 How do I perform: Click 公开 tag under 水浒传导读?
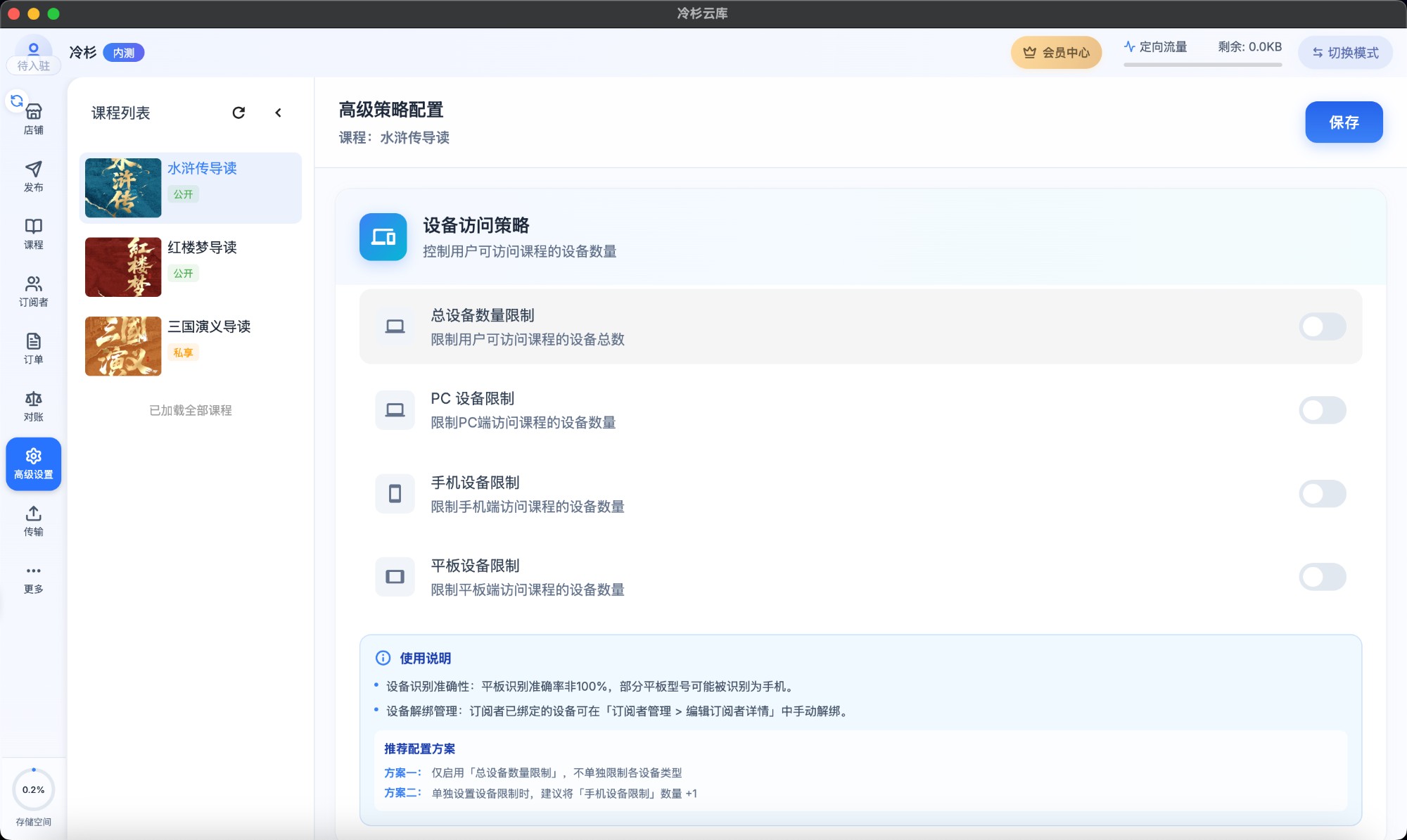(x=183, y=194)
